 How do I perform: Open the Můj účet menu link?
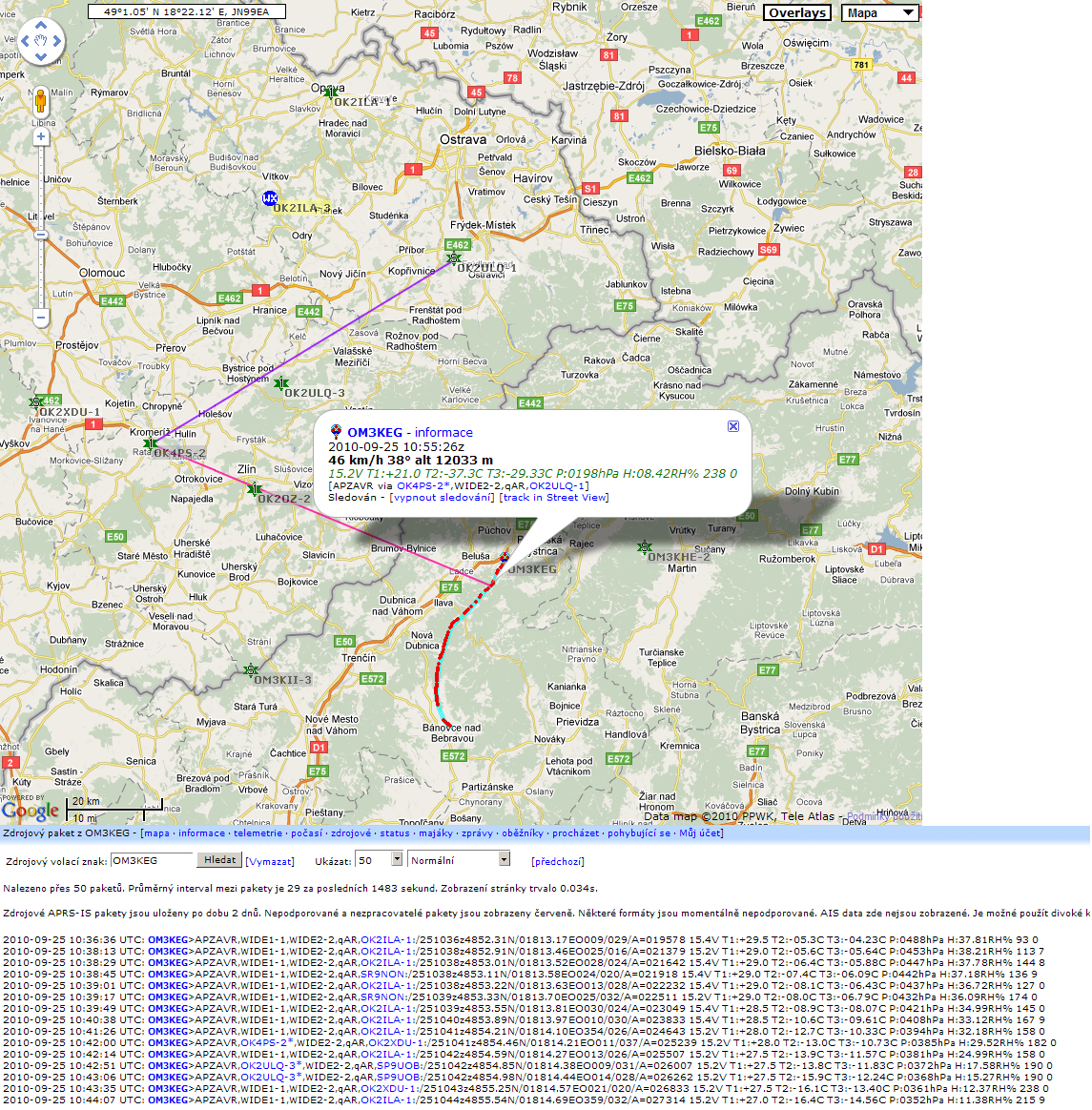700,833
